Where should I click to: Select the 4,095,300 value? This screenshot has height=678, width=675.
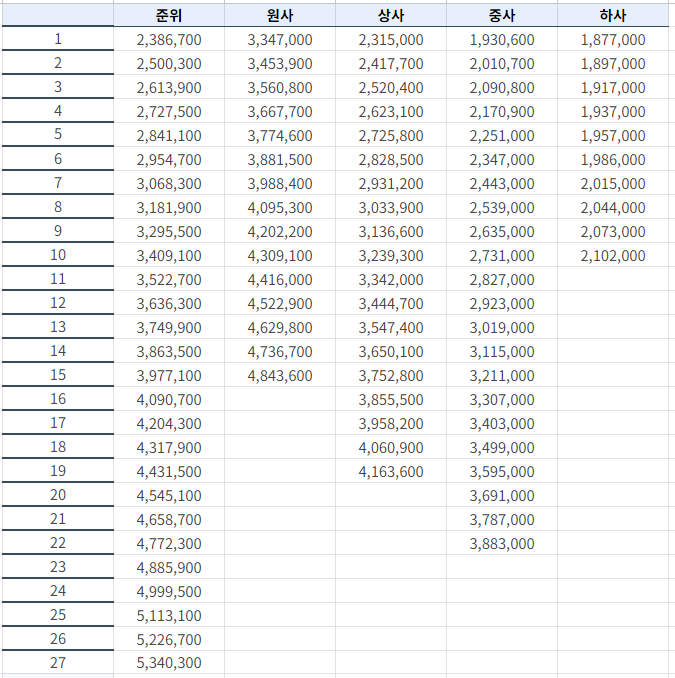[x=280, y=208]
